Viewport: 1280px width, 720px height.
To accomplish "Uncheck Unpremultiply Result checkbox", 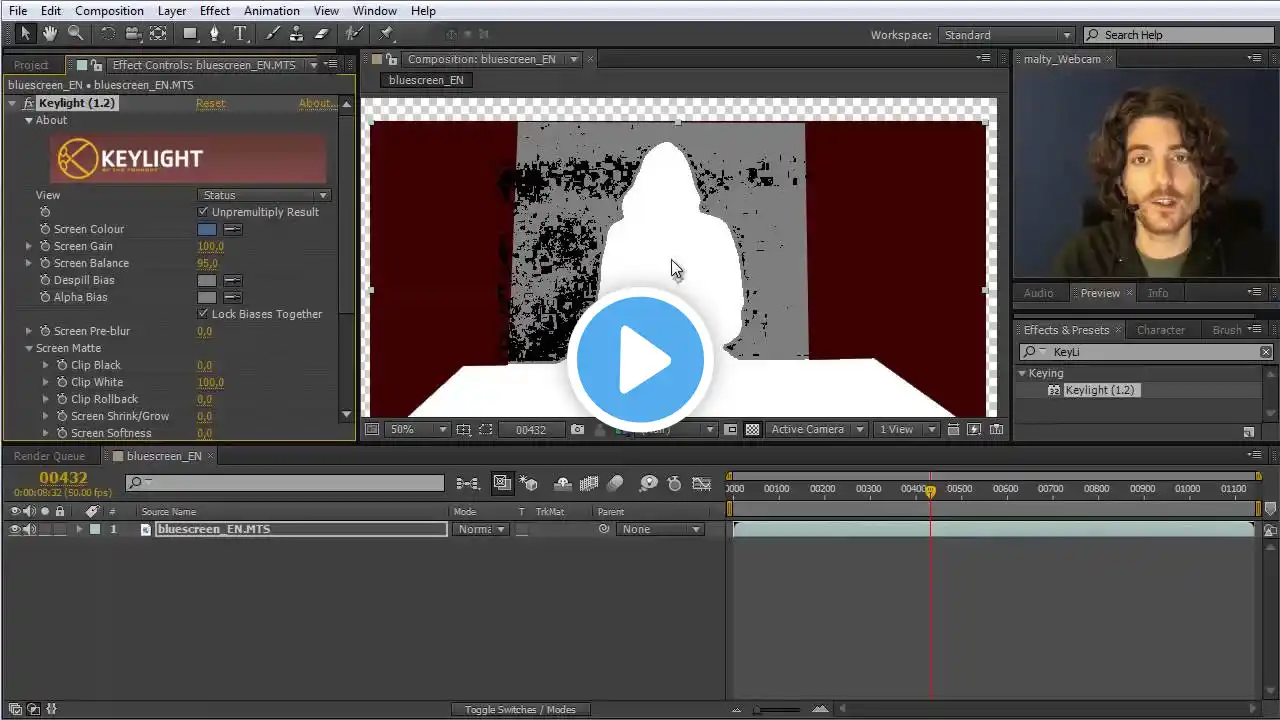I will point(204,212).
